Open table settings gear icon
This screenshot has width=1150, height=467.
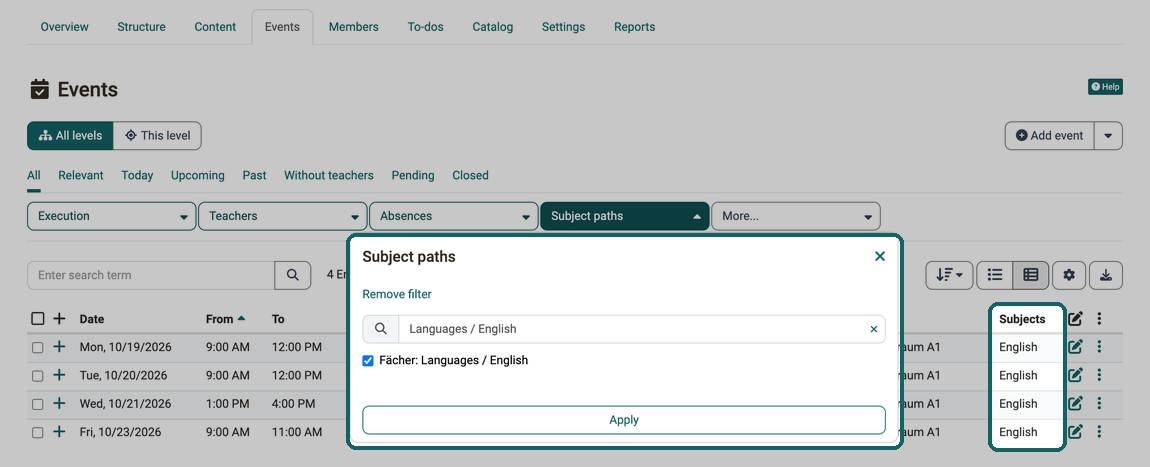[x=1069, y=275]
